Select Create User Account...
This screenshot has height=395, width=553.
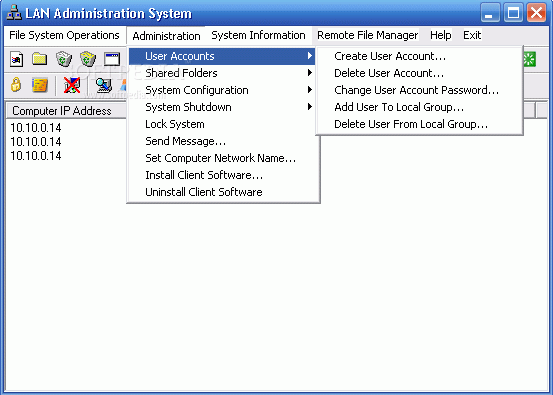coord(419,56)
